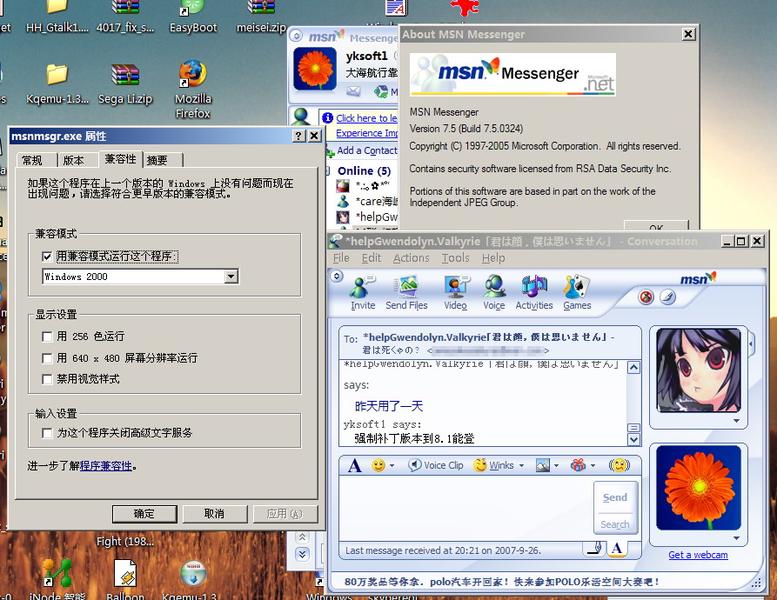Expand gift pack dropdown arrow
The width and height of the screenshot is (777, 600).
click(593, 466)
